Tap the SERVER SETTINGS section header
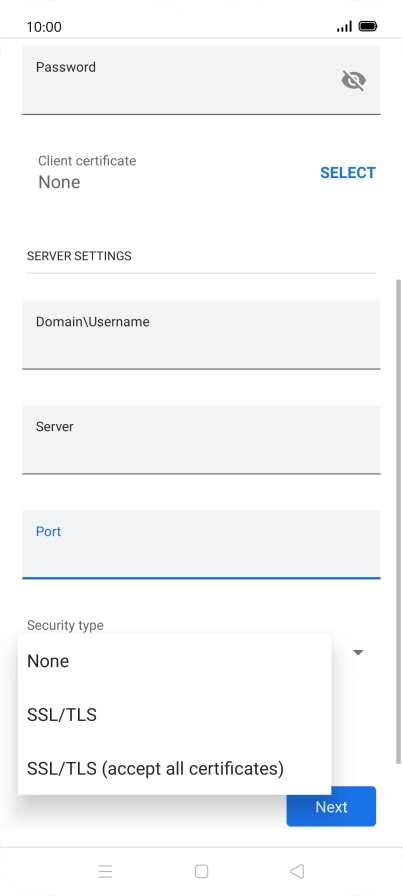403x896 pixels. [x=79, y=256]
